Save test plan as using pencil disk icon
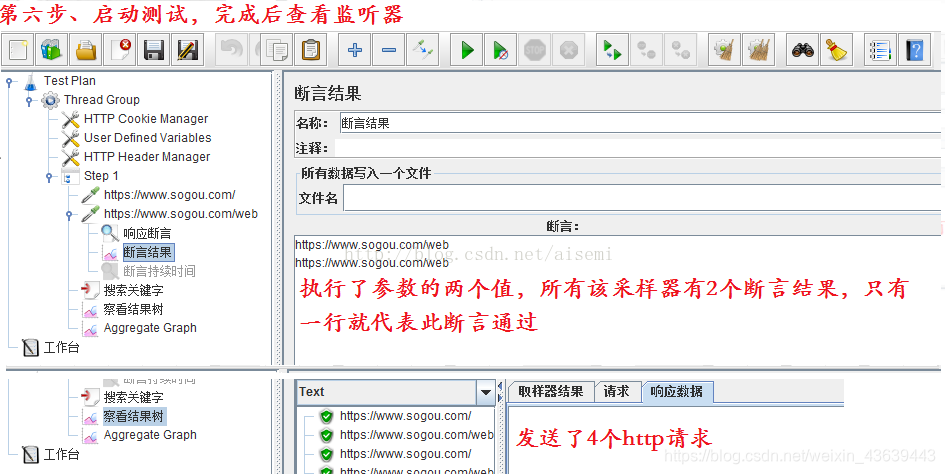 [188, 50]
